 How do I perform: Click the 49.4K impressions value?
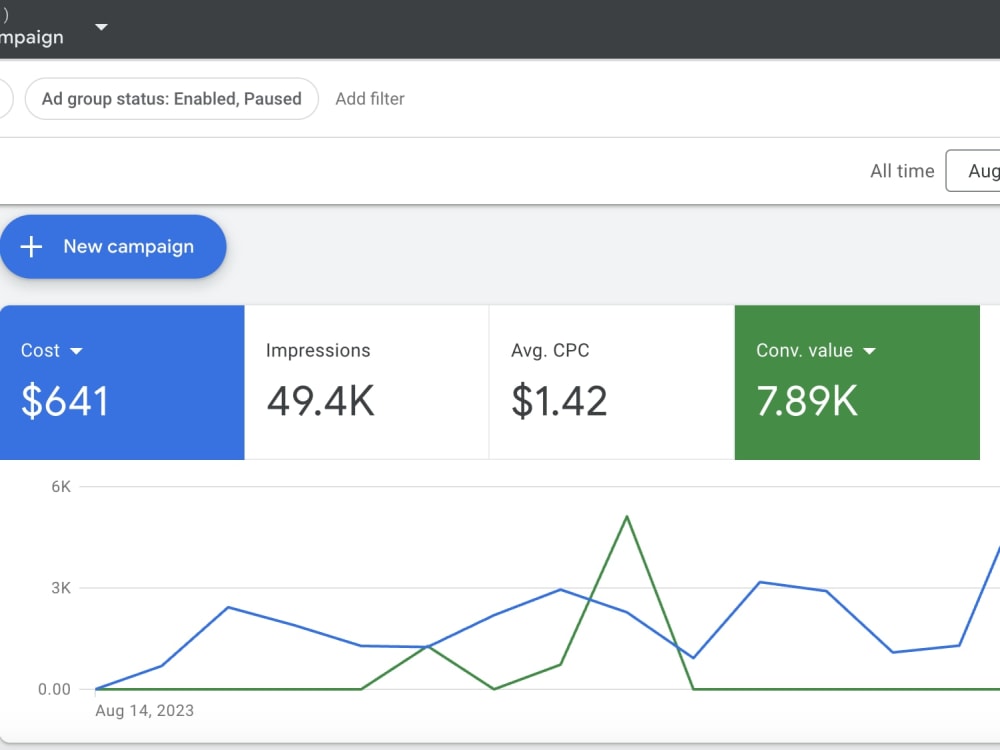(320, 401)
